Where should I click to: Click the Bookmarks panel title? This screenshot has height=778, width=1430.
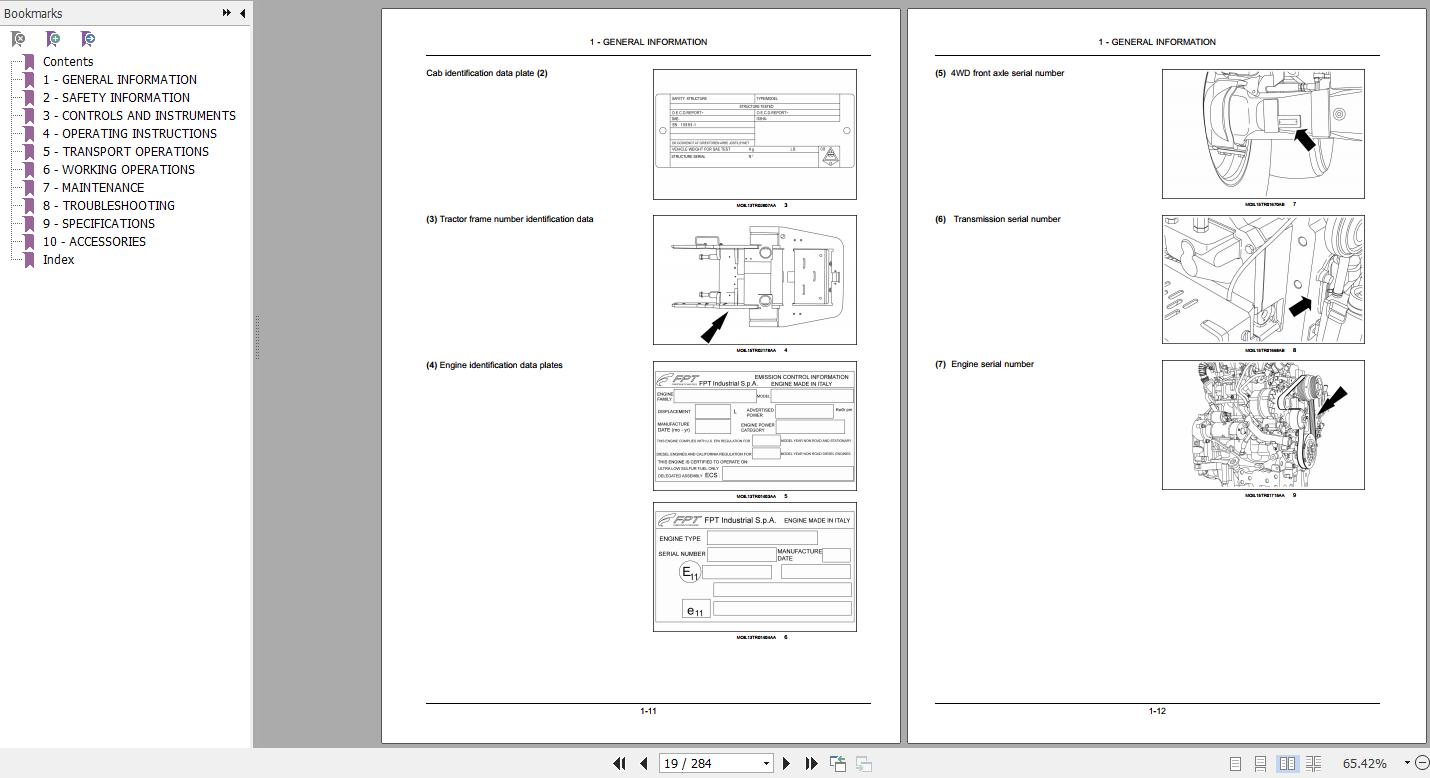tap(33, 13)
